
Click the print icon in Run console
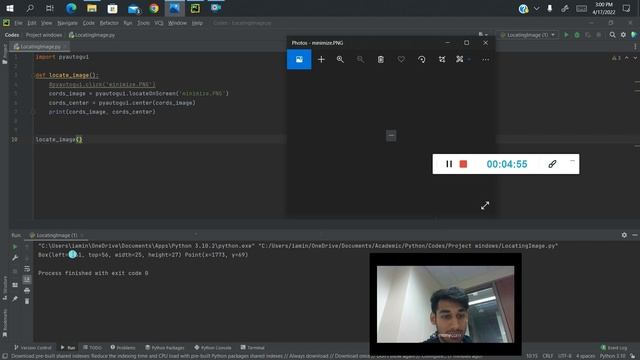click(27, 291)
